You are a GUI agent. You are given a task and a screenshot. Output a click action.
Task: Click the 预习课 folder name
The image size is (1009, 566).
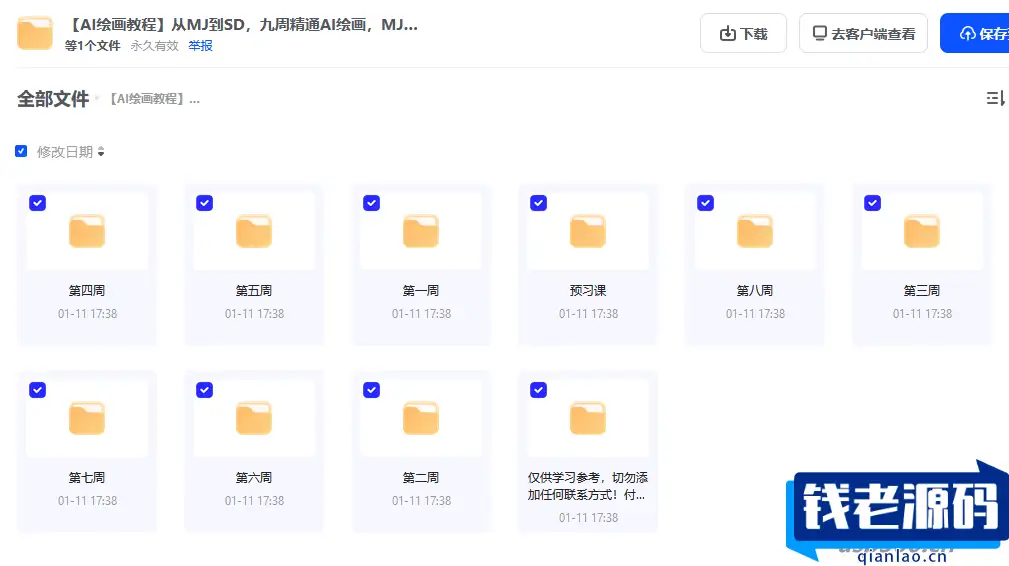click(588, 291)
